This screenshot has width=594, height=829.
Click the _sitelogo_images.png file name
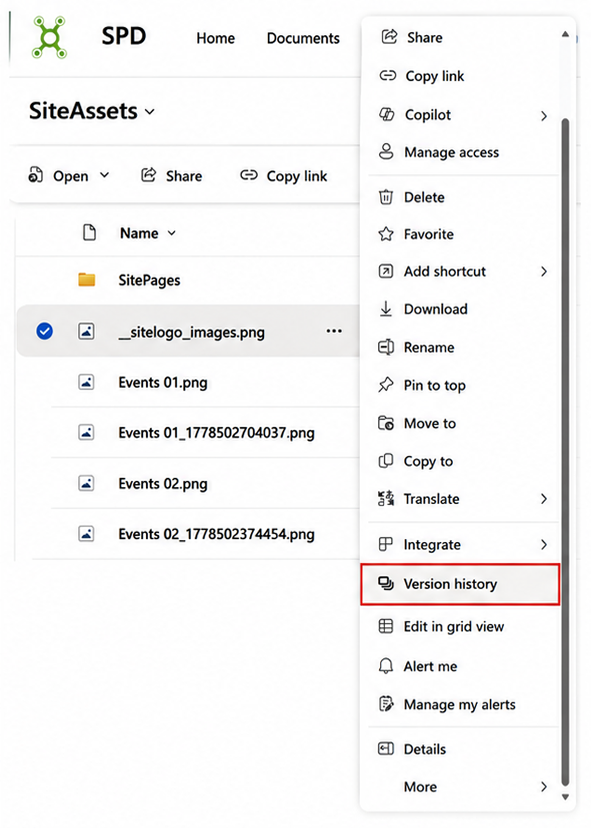pos(191,333)
